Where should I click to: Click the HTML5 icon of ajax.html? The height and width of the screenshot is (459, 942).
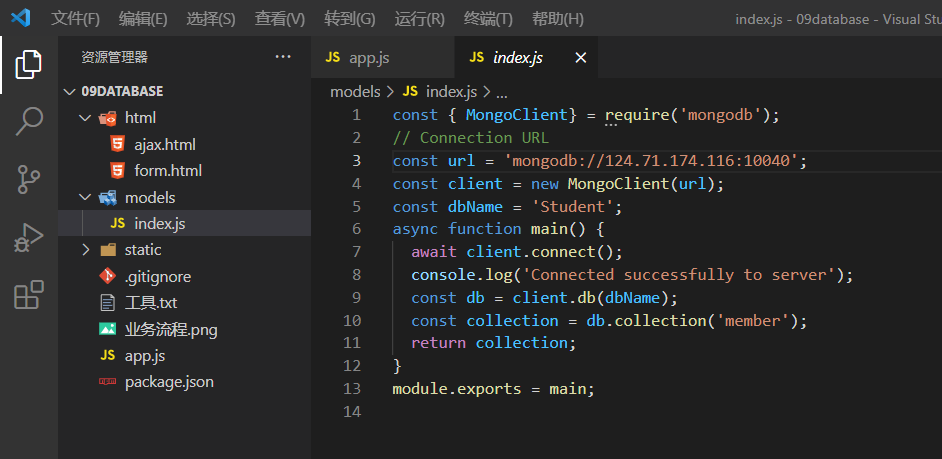click(x=117, y=144)
